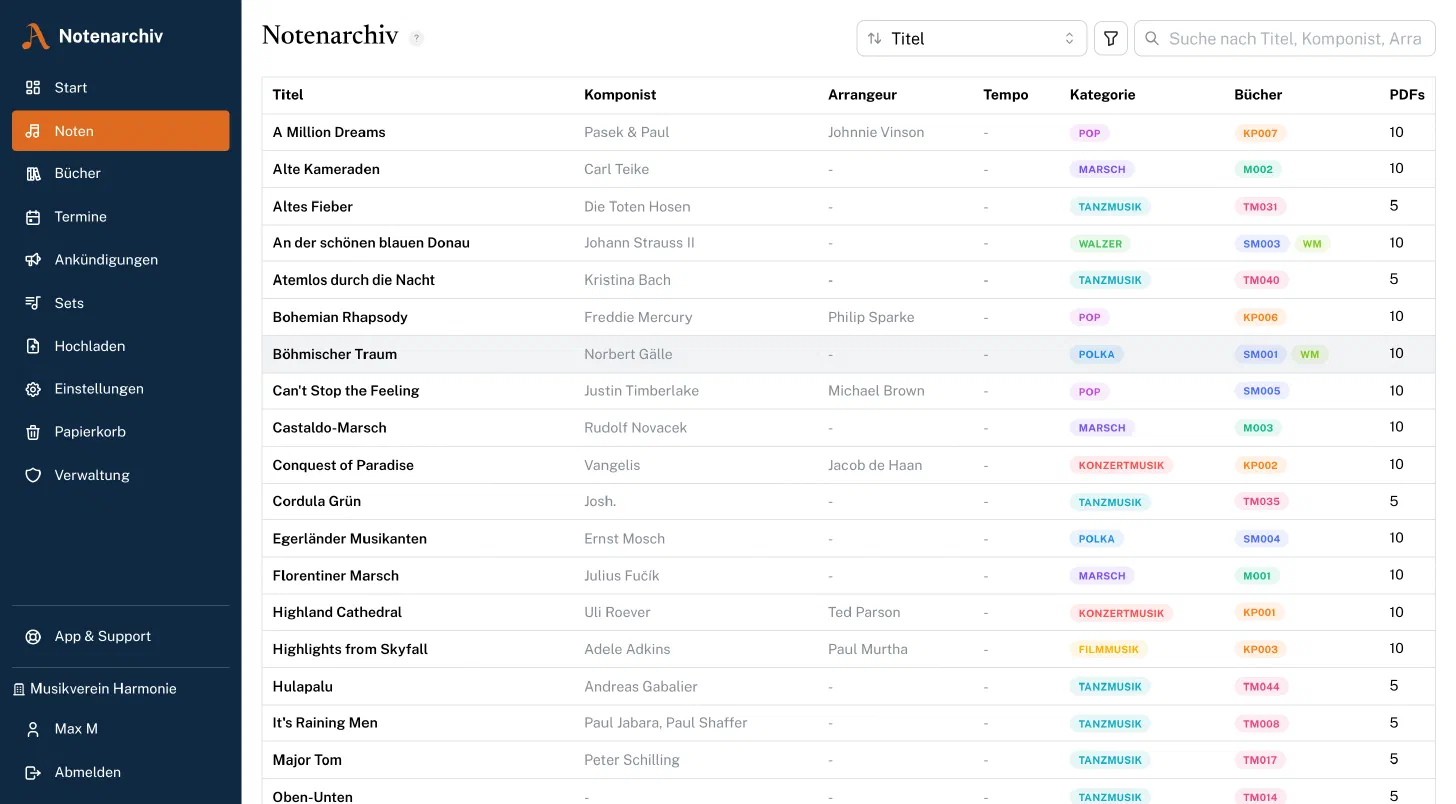Click the Notenarchiv logo icon
The width and height of the screenshot is (1456, 804).
click(x=35, y=37)
